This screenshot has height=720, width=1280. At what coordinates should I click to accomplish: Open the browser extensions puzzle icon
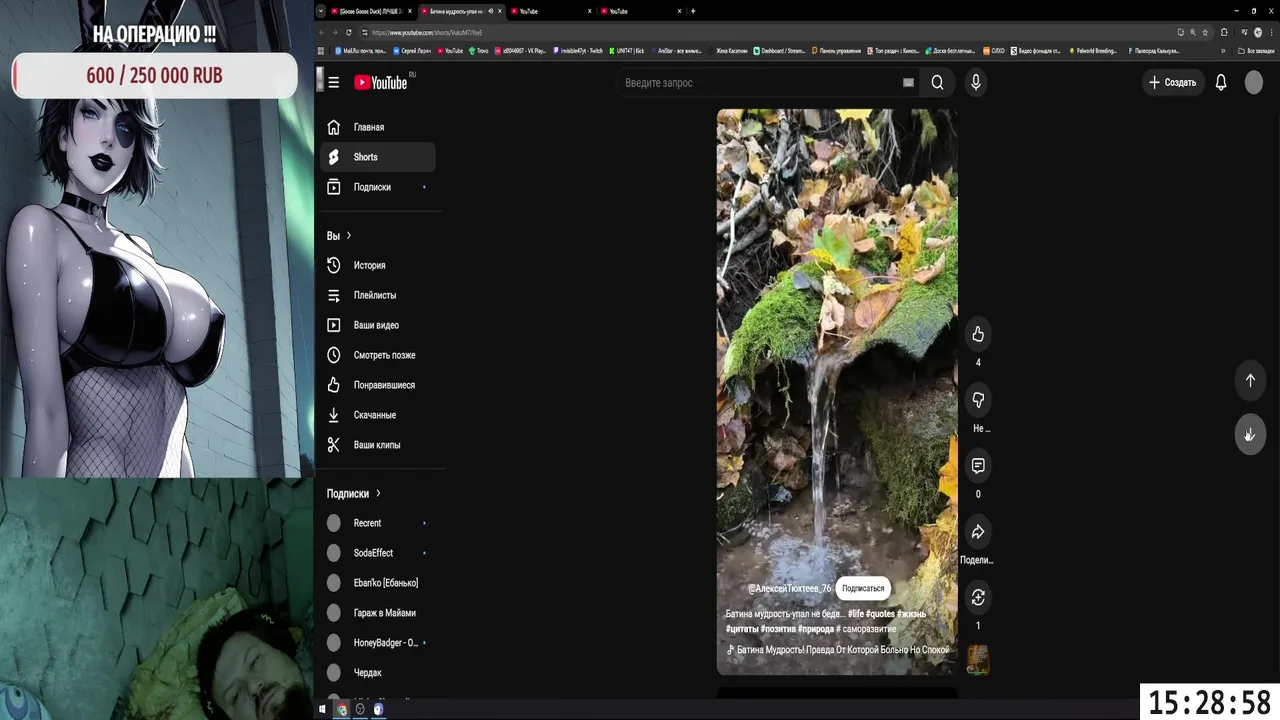(x=1224, y=32)
